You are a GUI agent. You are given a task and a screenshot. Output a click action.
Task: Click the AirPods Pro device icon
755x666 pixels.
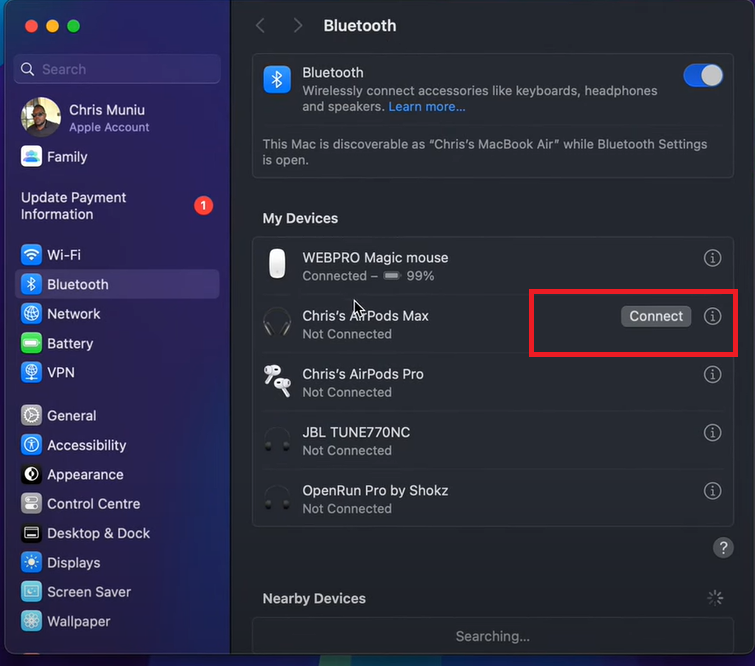[x=277, y=381]
